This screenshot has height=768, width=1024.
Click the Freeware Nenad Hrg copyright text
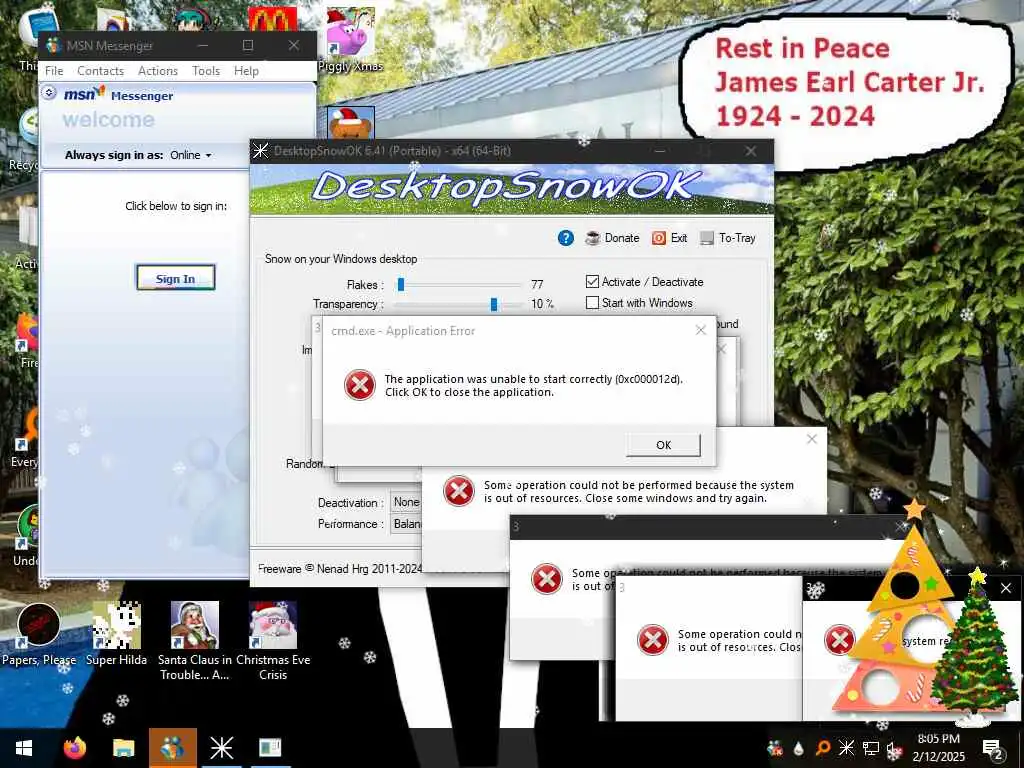(340, 569)
